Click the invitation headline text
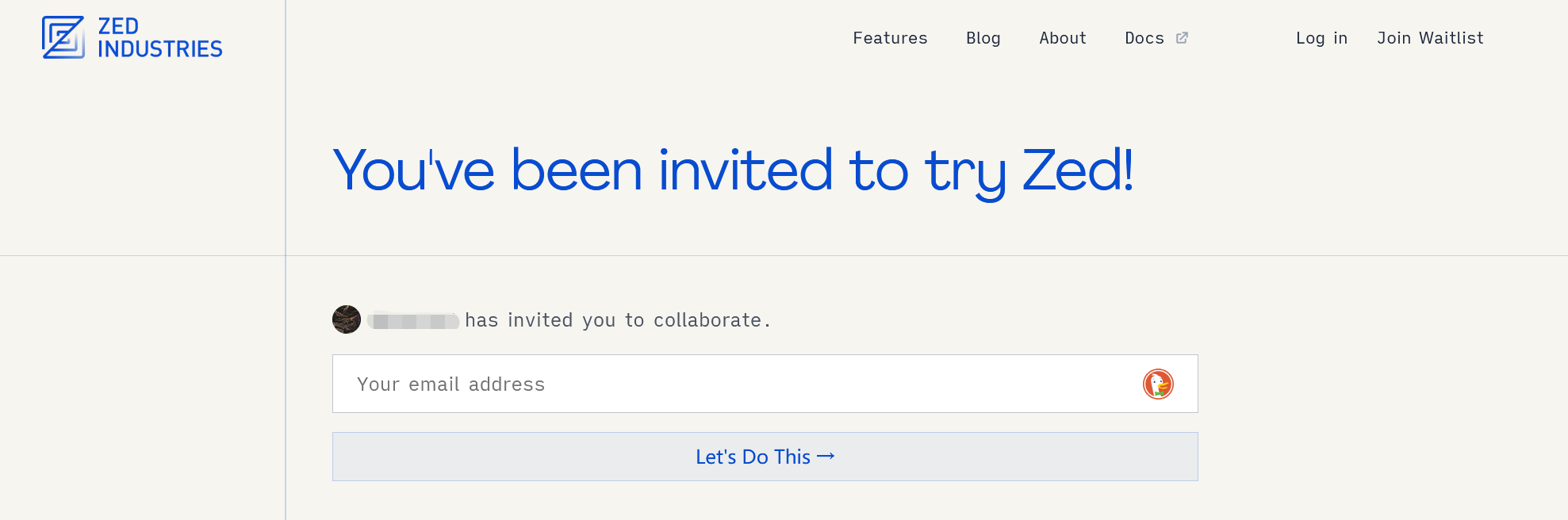Screen dimensions: 1568x520 734,168
